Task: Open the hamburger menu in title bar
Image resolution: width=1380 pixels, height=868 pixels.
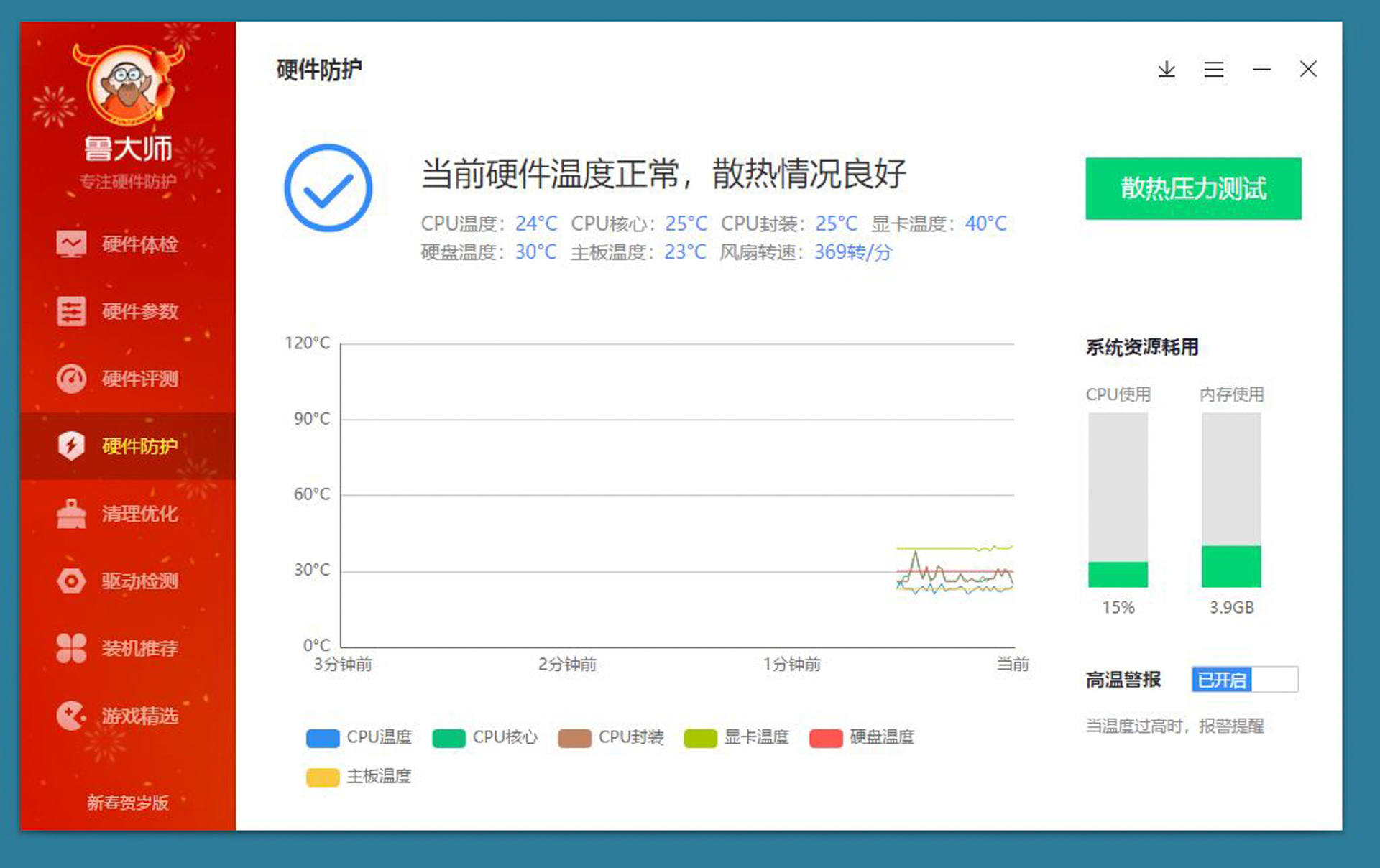Action: [x=1214, y=69]
